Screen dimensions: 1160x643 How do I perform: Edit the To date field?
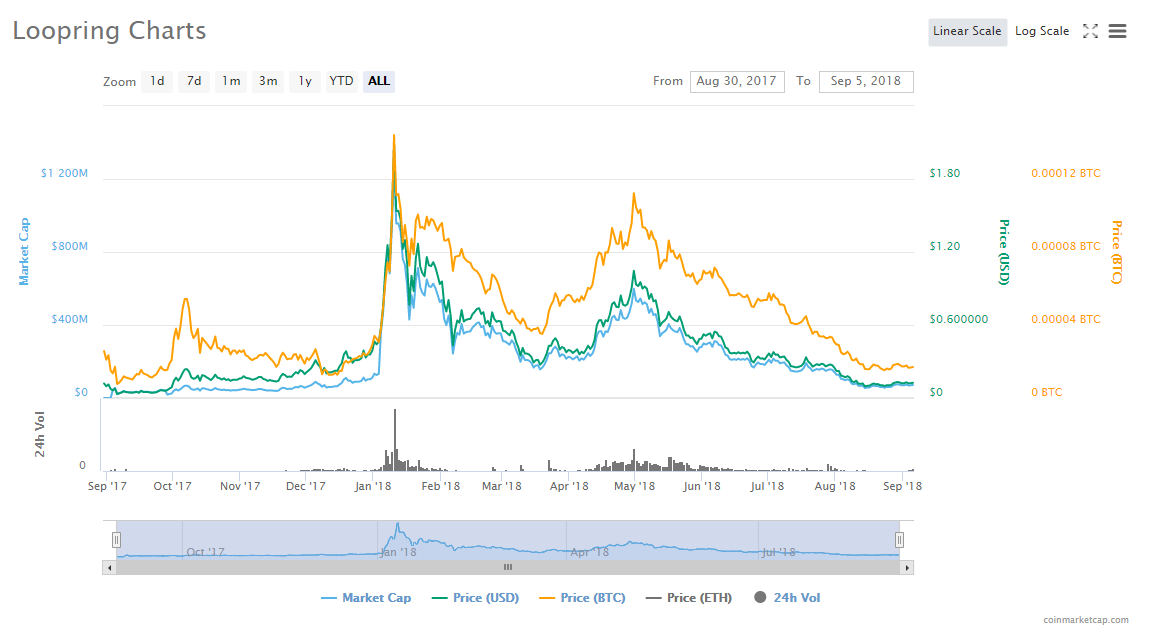(x=866, y=81)
